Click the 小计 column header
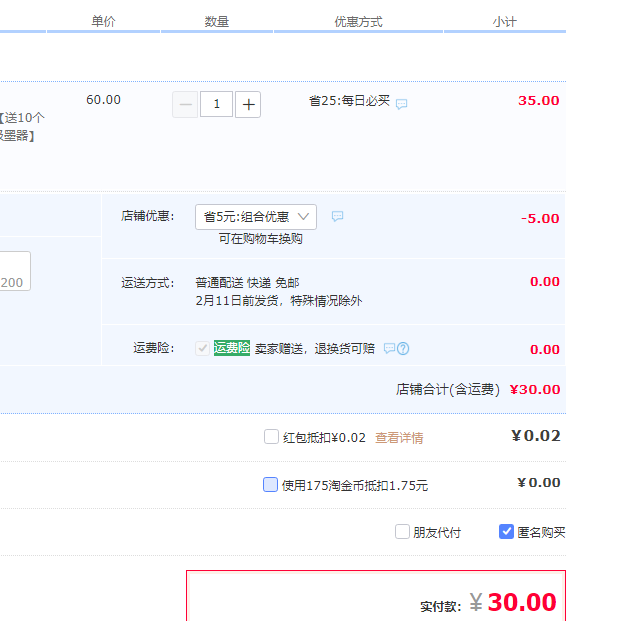 click(x=504, y=22)
